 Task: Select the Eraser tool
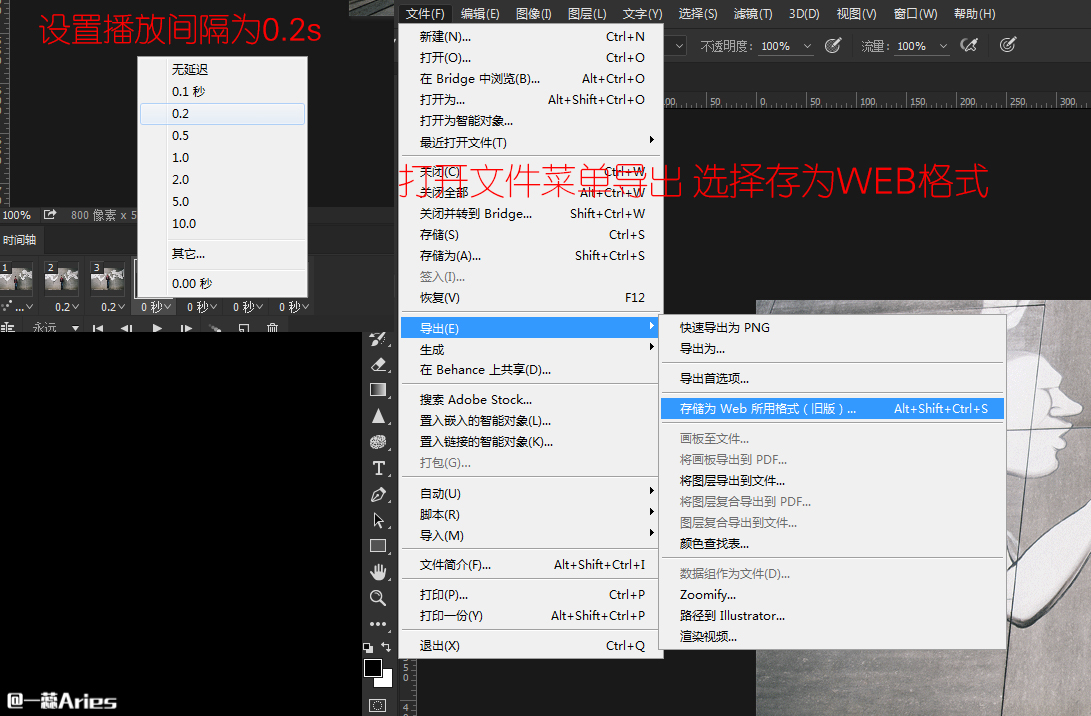[378, 364]
